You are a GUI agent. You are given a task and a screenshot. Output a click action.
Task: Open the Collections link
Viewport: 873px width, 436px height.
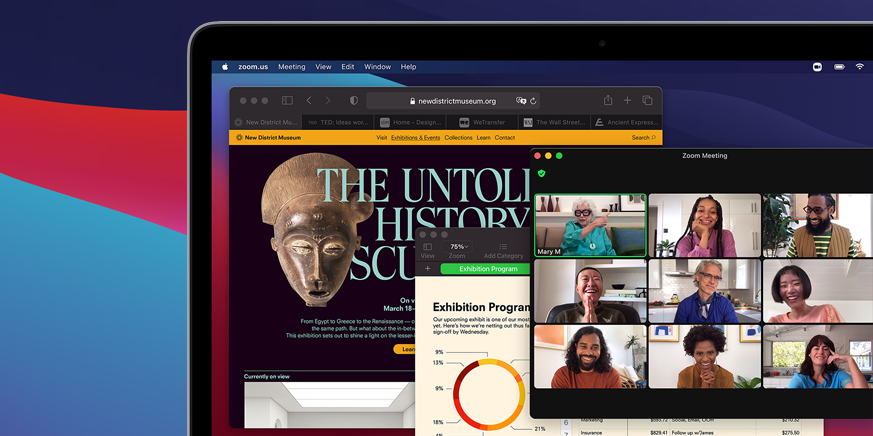(458, 138)
